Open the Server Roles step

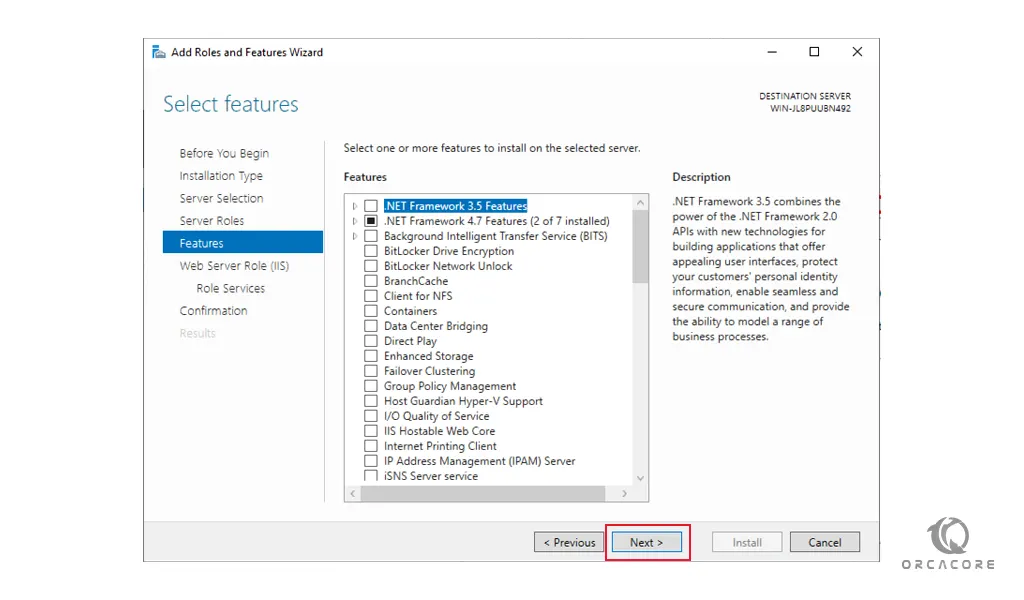(x=212, y=221)
